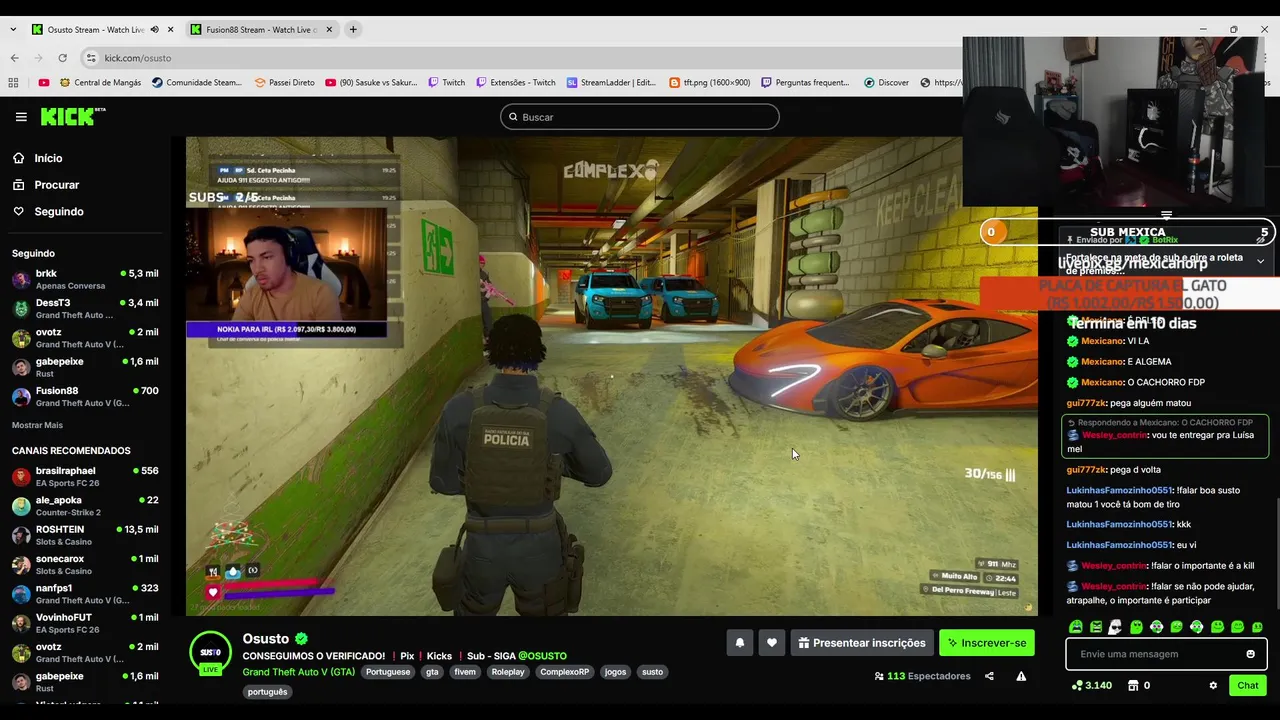Click the green Inscrever-se button

(x=987, y=643)
